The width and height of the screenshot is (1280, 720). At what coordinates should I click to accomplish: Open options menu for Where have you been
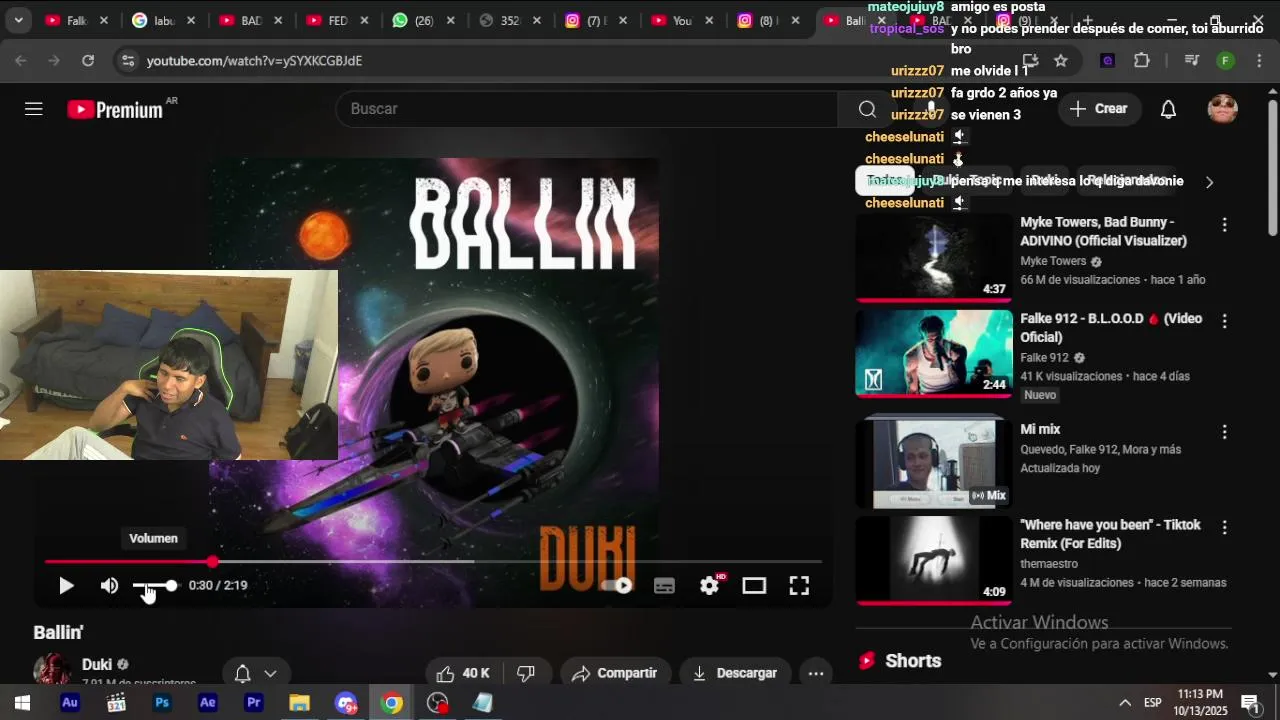(1224, 527)
